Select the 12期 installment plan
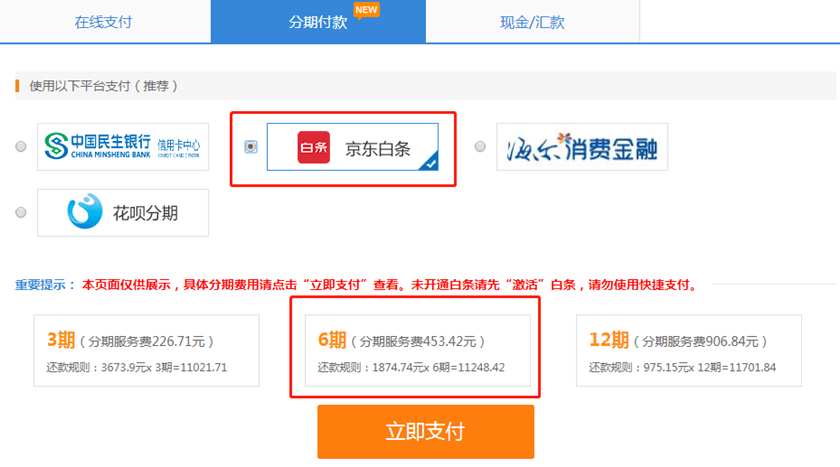 [x=688, y=350]
